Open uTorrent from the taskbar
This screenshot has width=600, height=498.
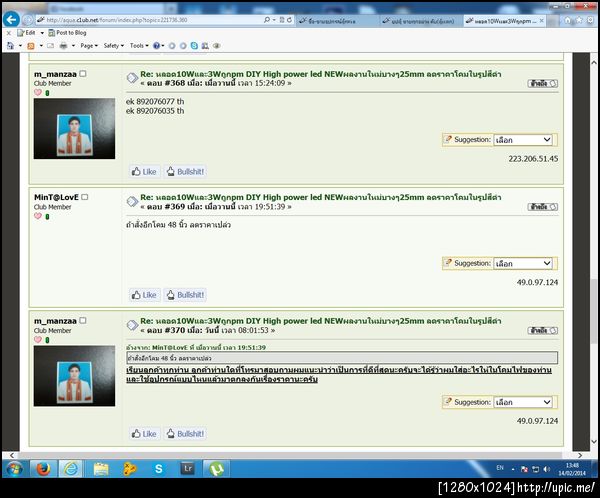(x=217, y=469)
